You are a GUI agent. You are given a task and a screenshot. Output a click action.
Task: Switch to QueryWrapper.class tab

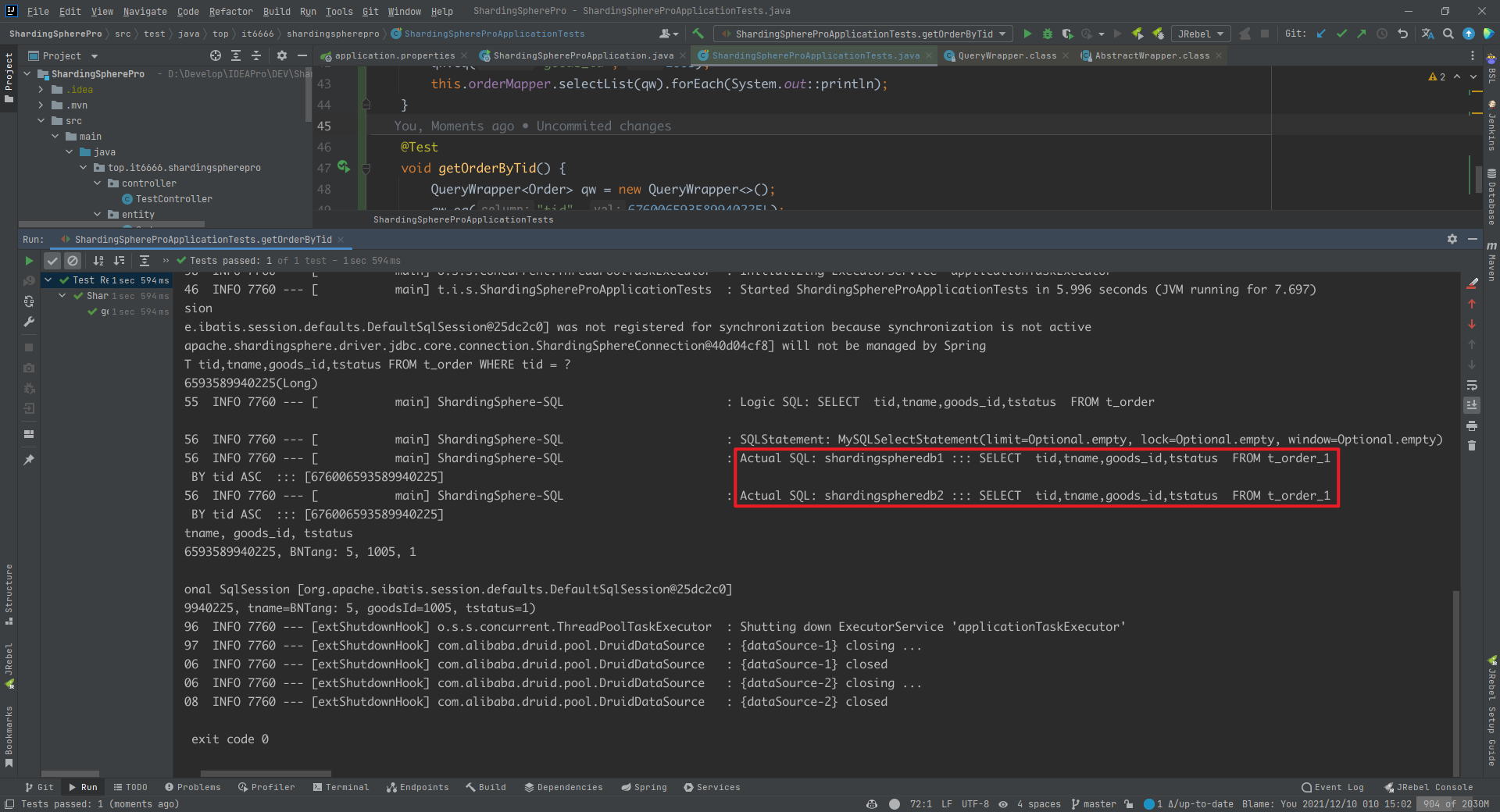(x=1007, y=55)
